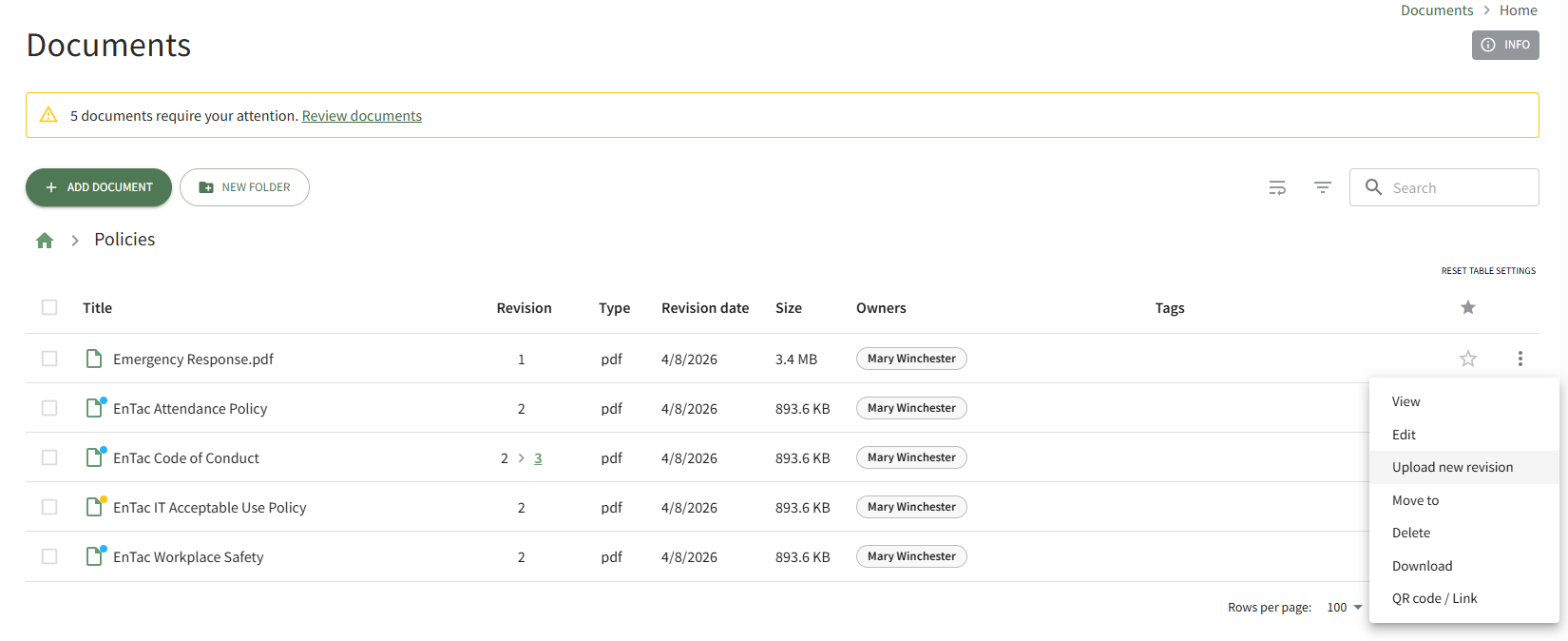Choose Upload new revision from context menu
The image size is (1568, 641).
coord(1452,467)
